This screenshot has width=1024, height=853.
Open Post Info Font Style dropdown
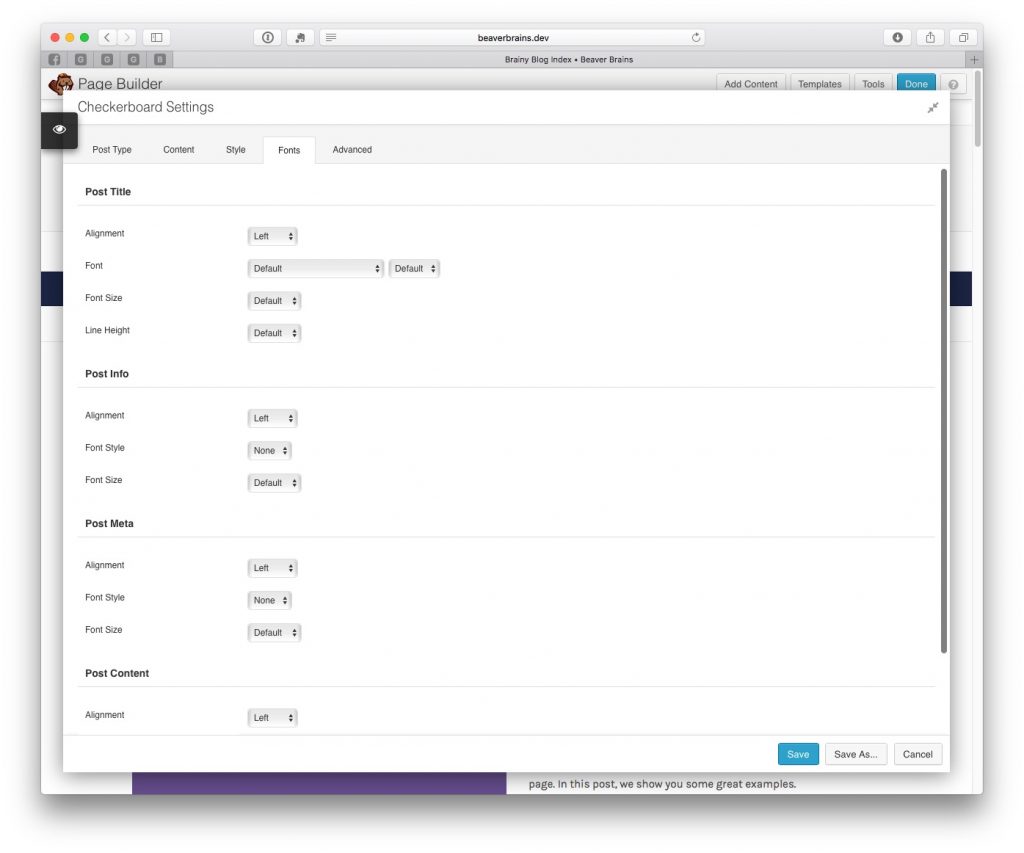[269, 451]
